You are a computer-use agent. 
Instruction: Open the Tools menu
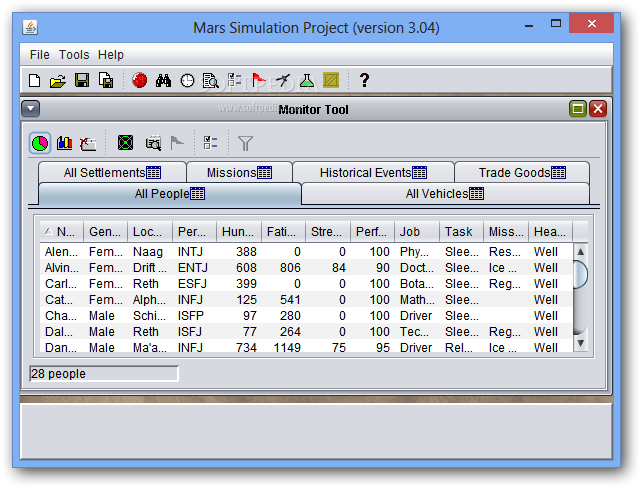click(74, 55)
